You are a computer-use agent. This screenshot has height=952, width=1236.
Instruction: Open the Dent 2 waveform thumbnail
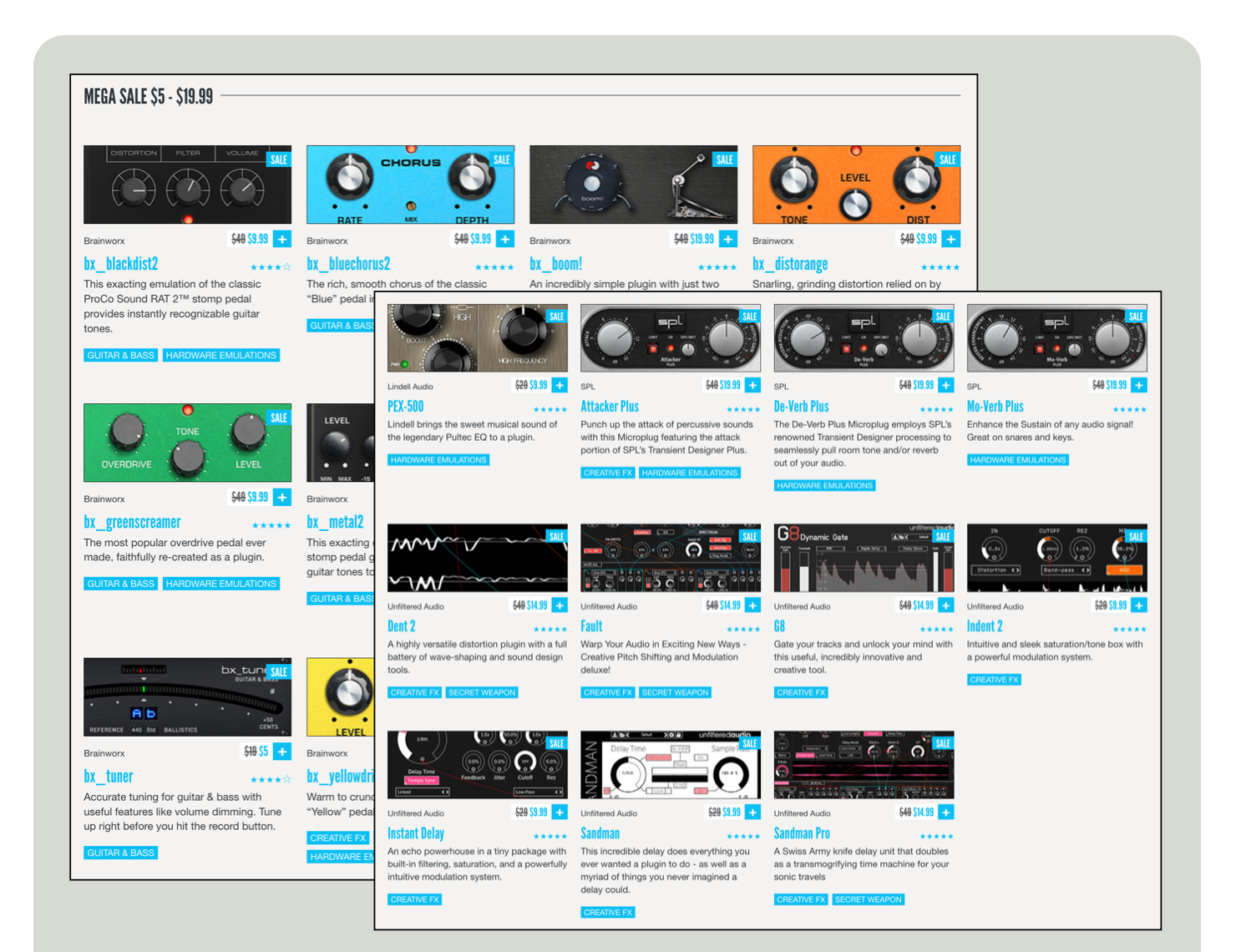(478, 558)
